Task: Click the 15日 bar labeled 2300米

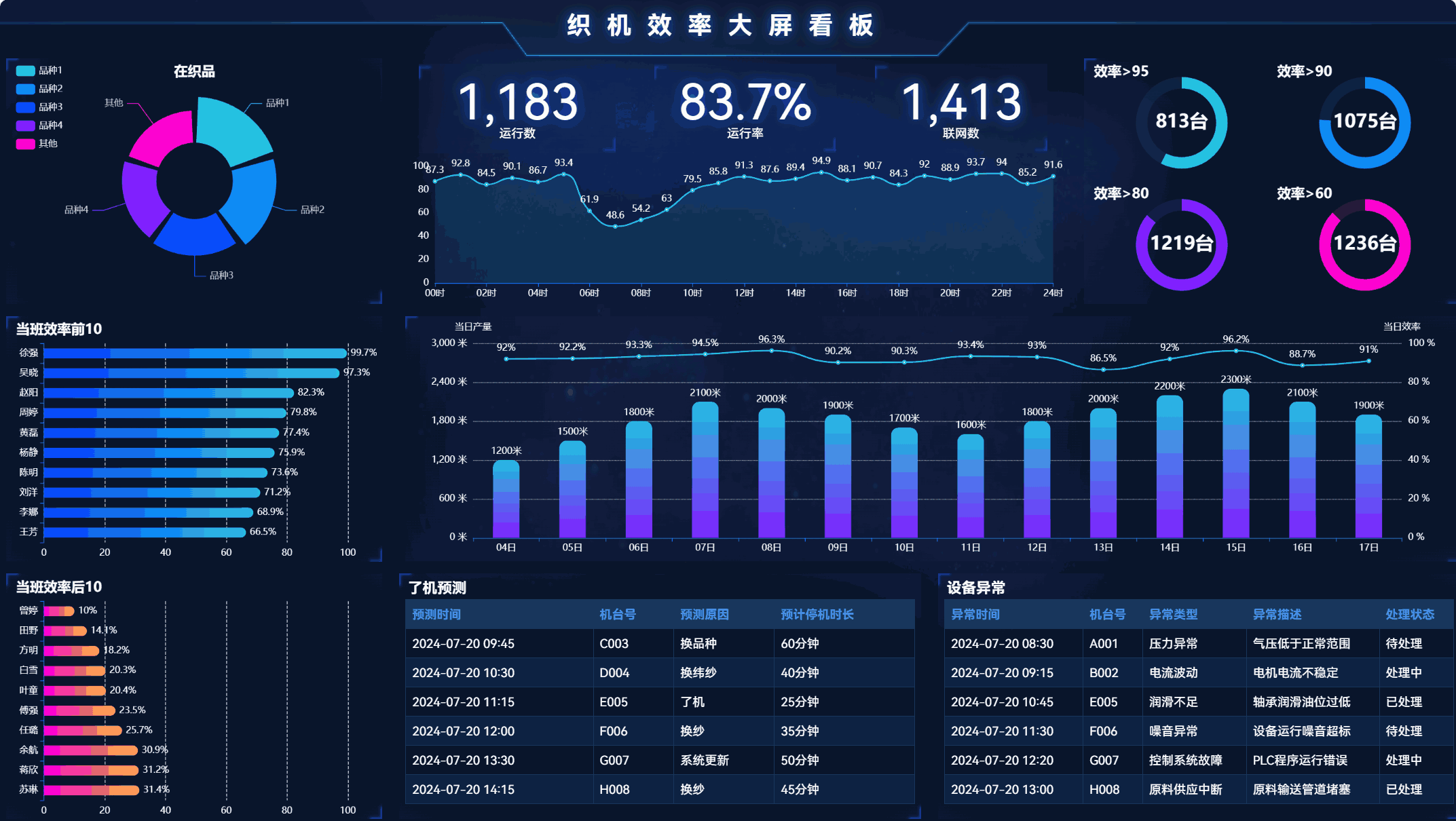Action: [1235, 464]
